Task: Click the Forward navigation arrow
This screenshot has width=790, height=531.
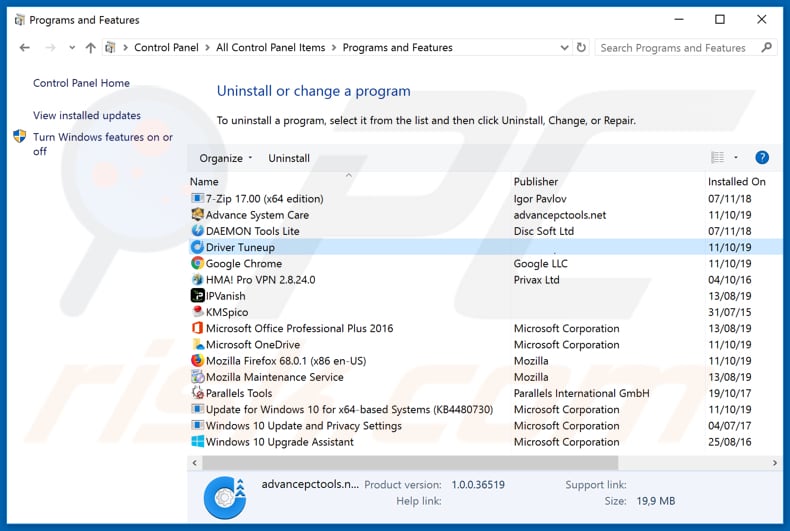Action: tap(50, 48)
